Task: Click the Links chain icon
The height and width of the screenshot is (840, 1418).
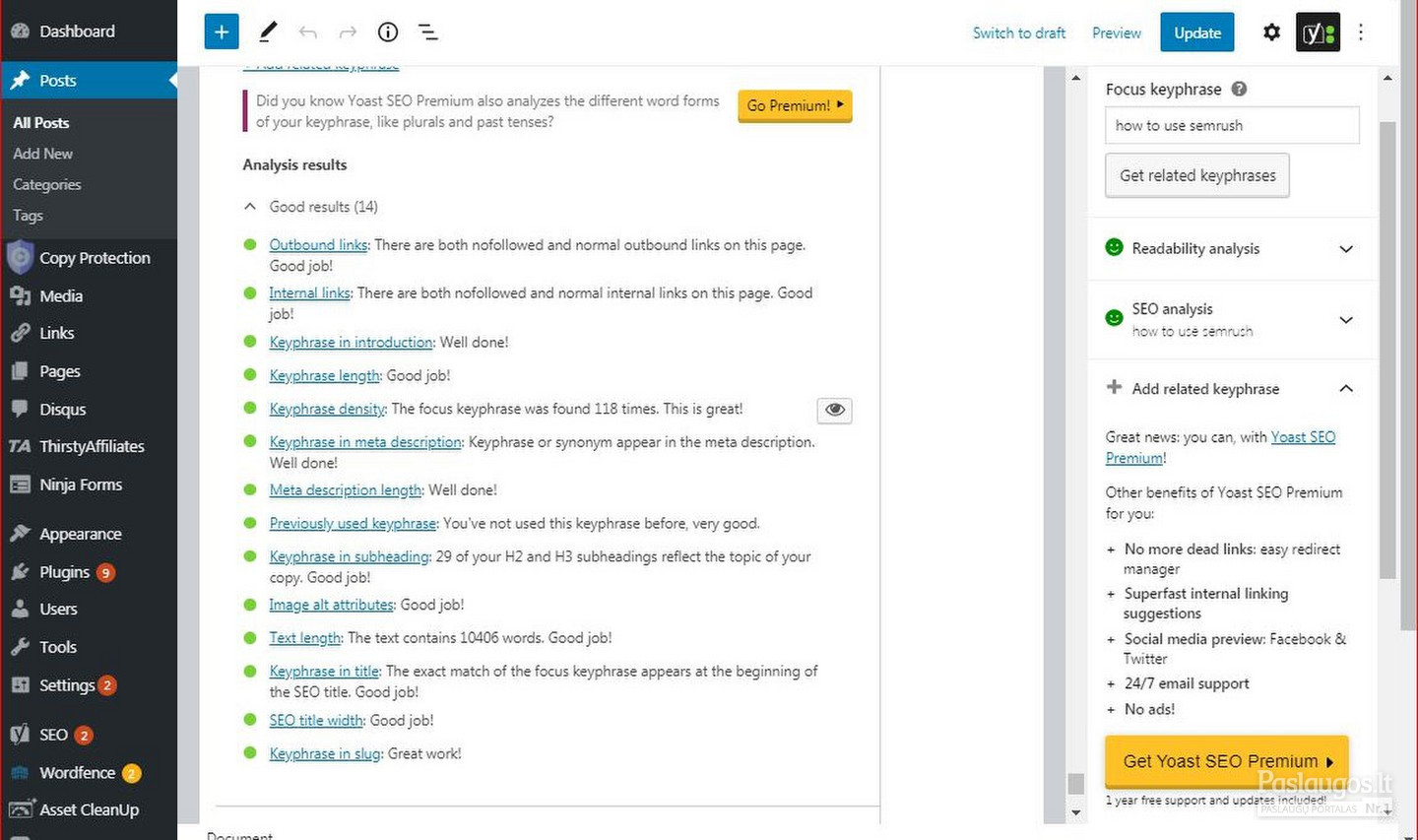Action: click(20, 333)
